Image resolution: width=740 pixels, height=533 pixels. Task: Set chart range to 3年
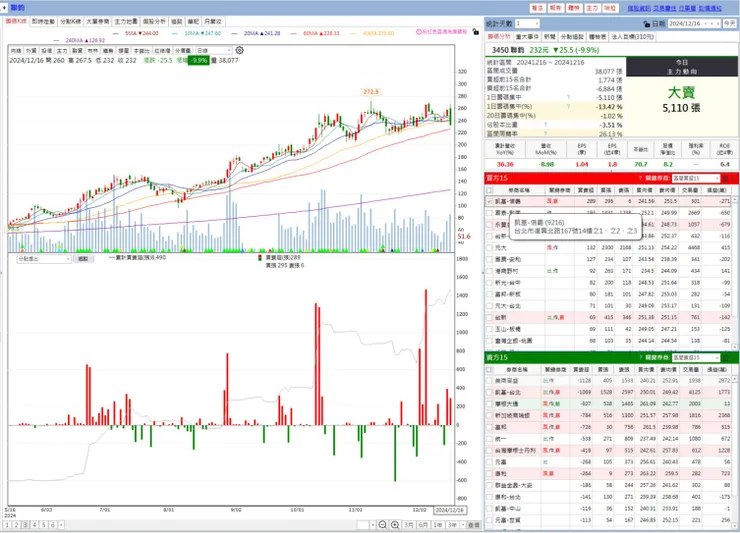(x=453, y=525)
